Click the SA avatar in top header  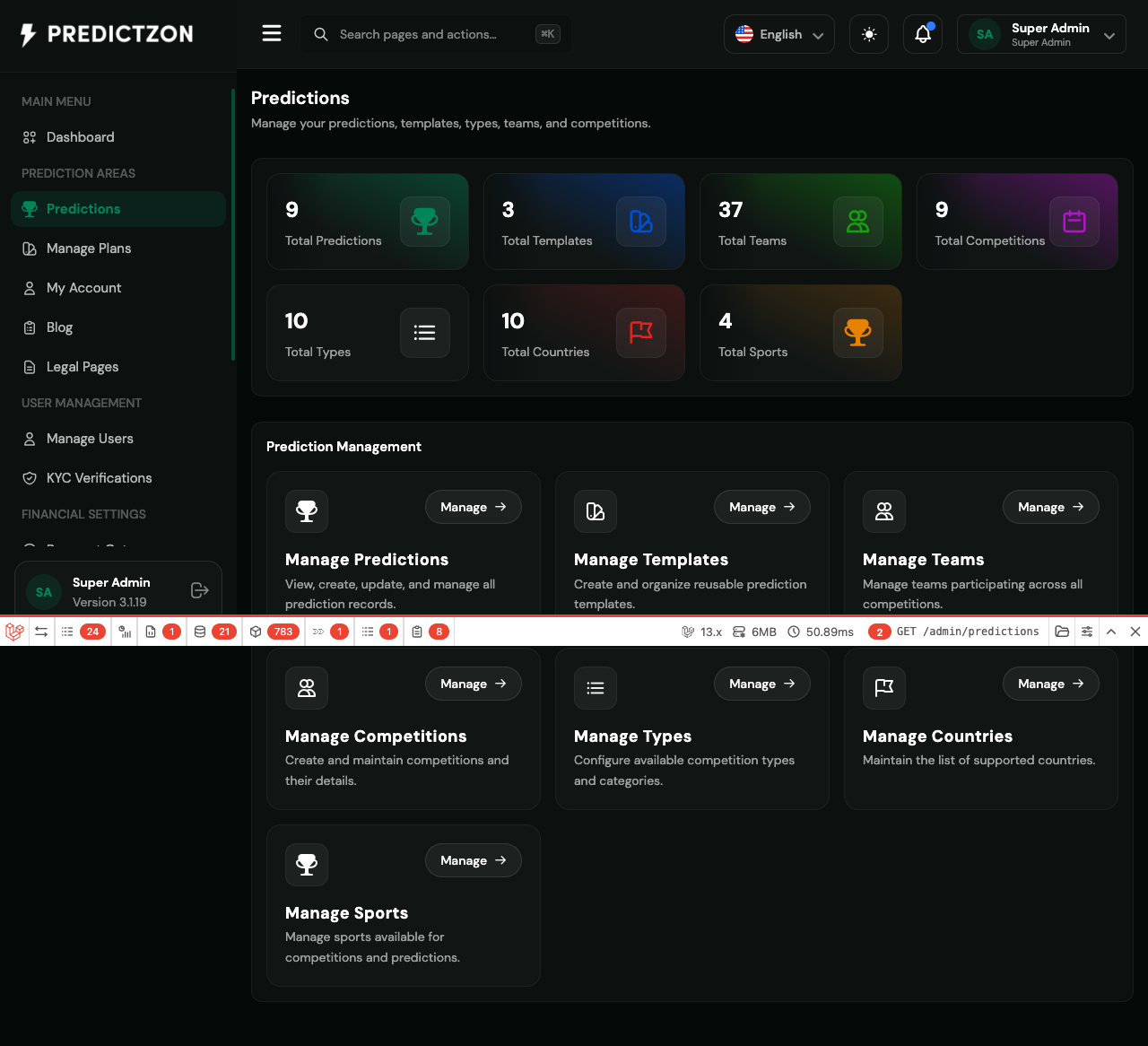pos(985,34)
